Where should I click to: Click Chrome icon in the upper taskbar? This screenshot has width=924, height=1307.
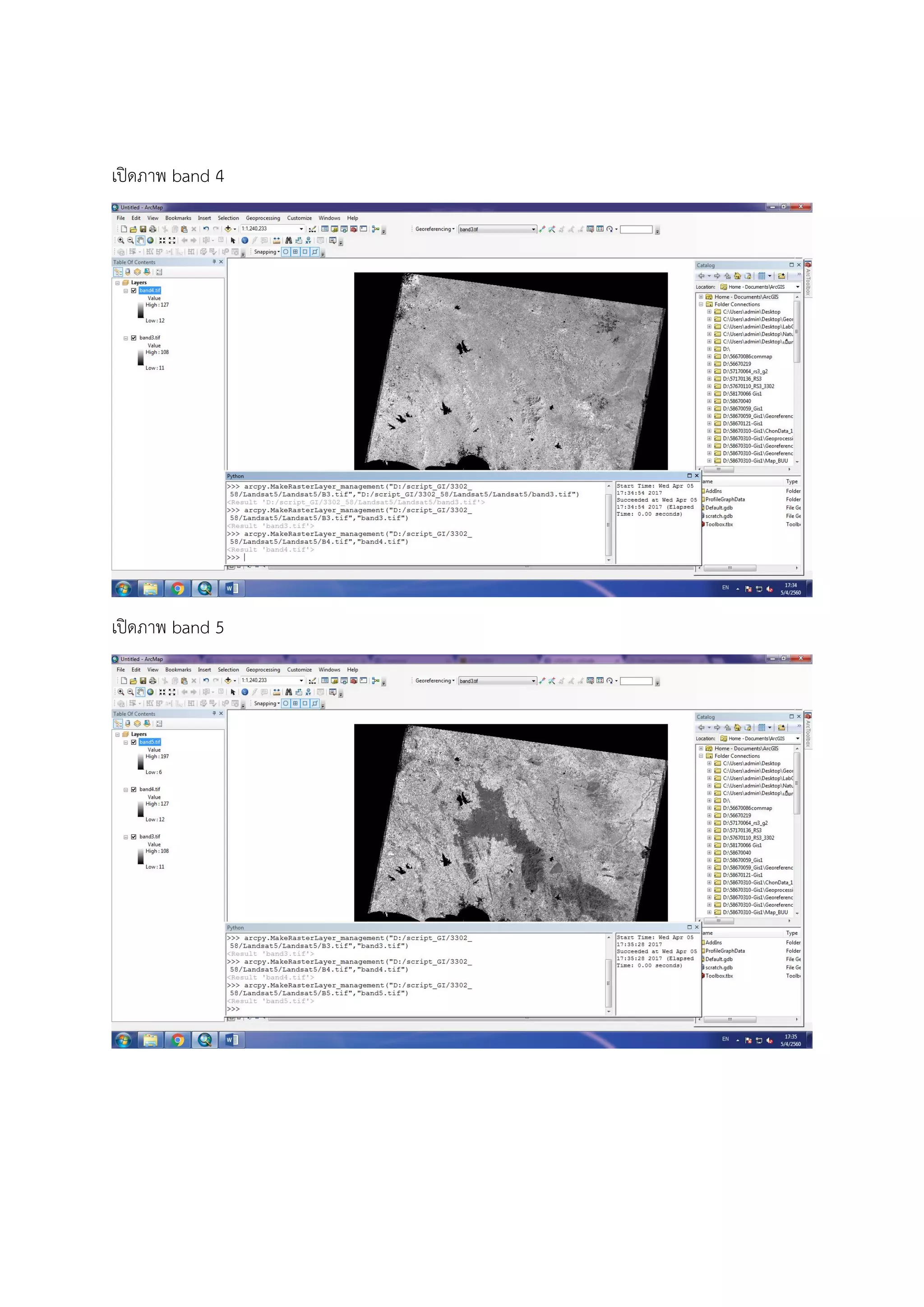[x=178, y=589]
